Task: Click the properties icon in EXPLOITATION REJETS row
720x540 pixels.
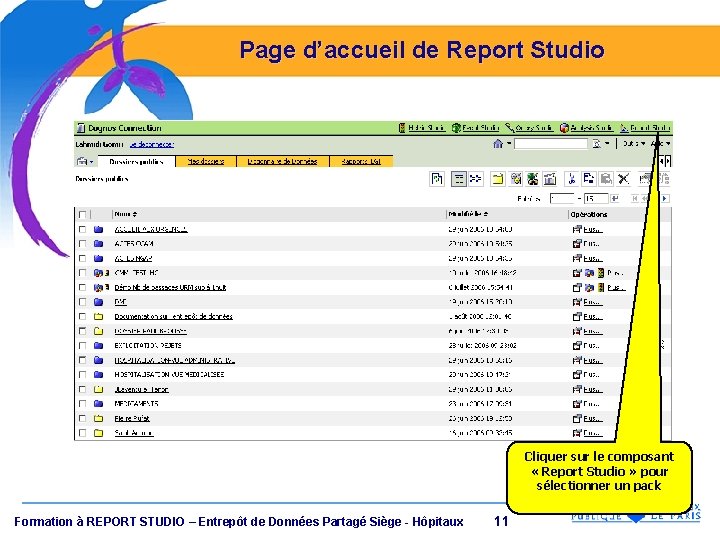Action: 577,345
